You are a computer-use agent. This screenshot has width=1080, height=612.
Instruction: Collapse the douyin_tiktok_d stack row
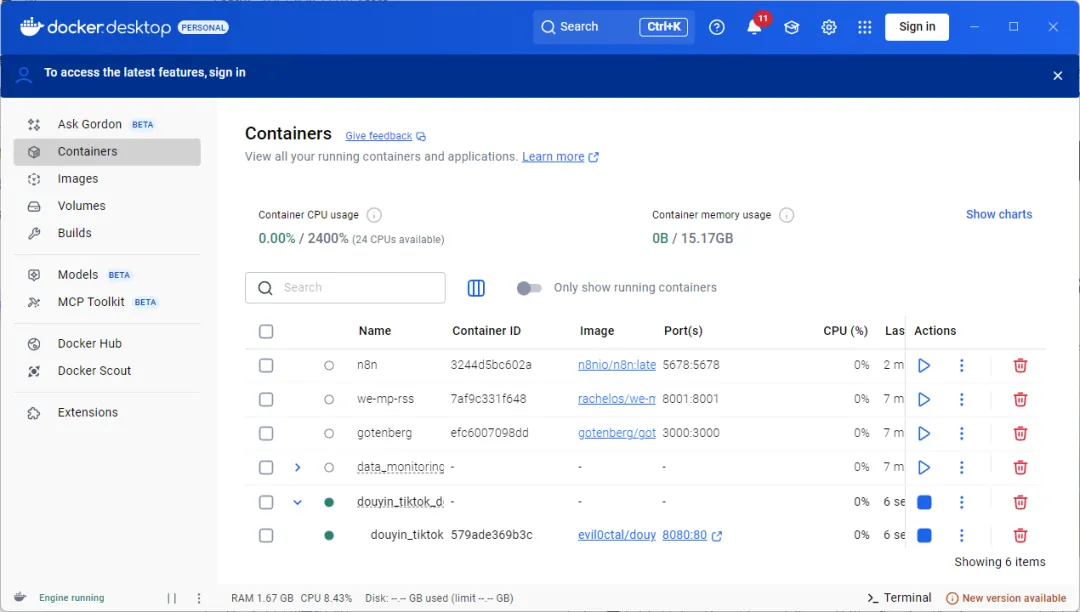[x=298, y=502]
